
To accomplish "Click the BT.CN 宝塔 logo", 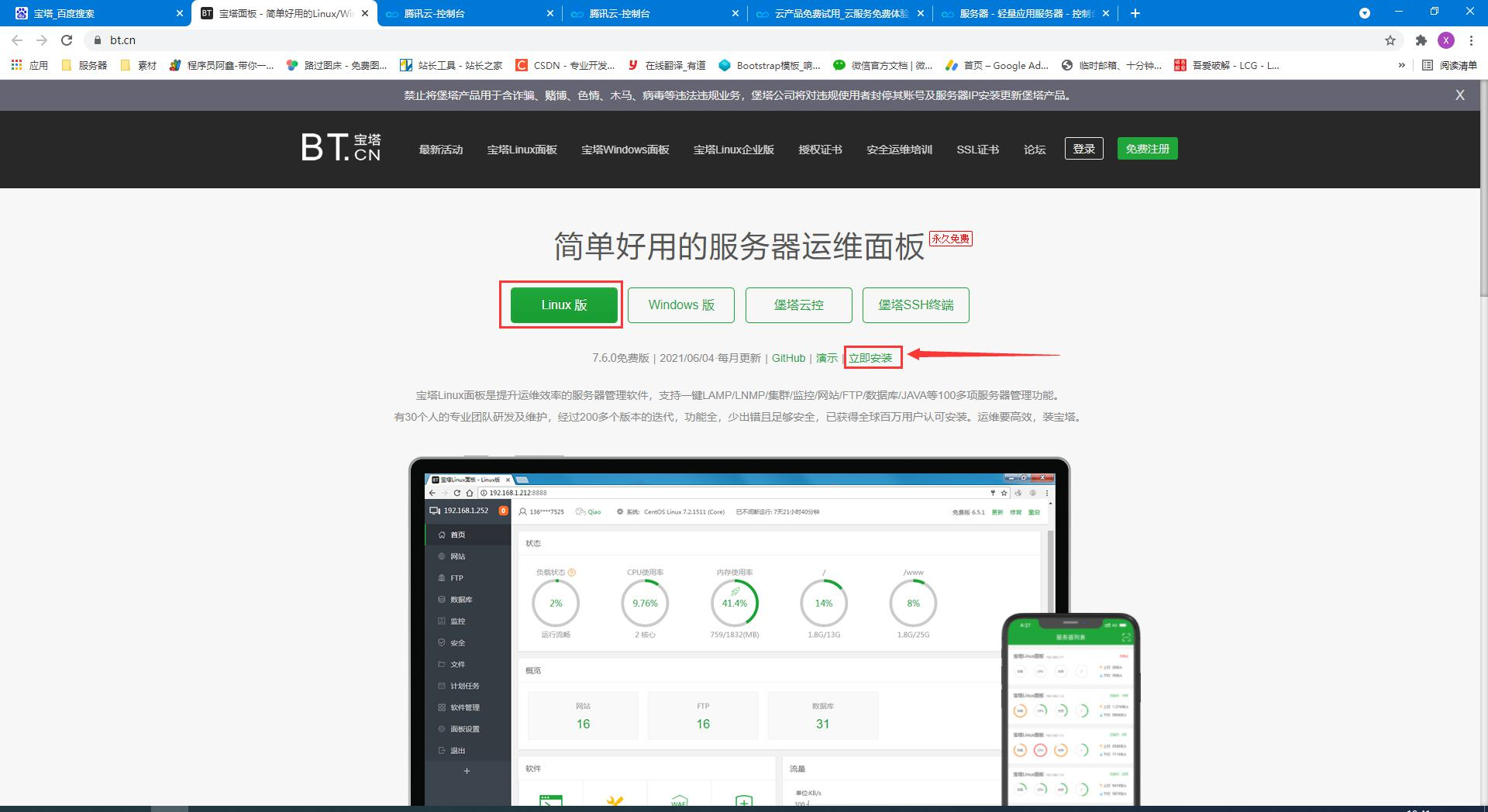I will point(341,147).
